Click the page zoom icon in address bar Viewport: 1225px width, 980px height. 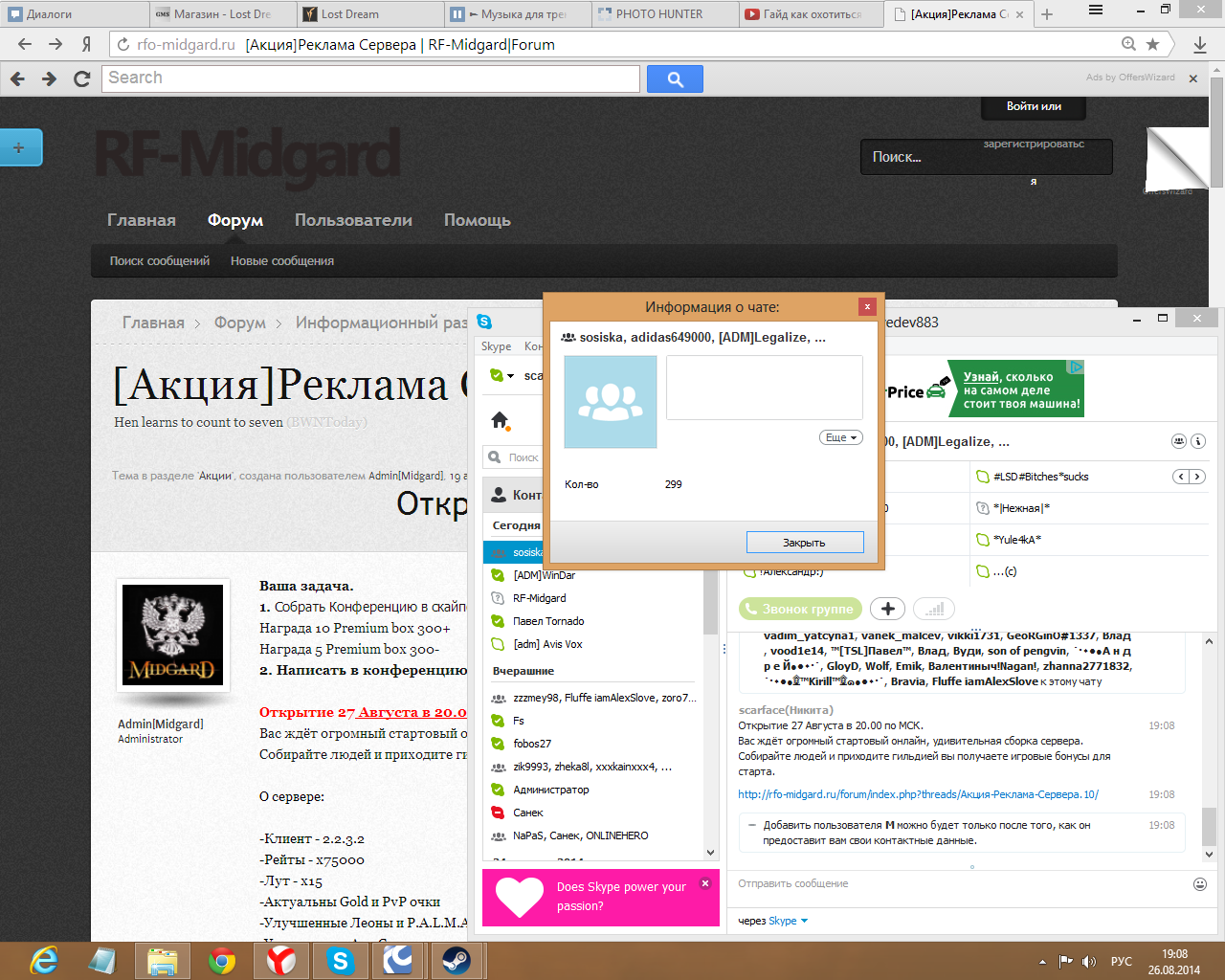click(1128, 44)
